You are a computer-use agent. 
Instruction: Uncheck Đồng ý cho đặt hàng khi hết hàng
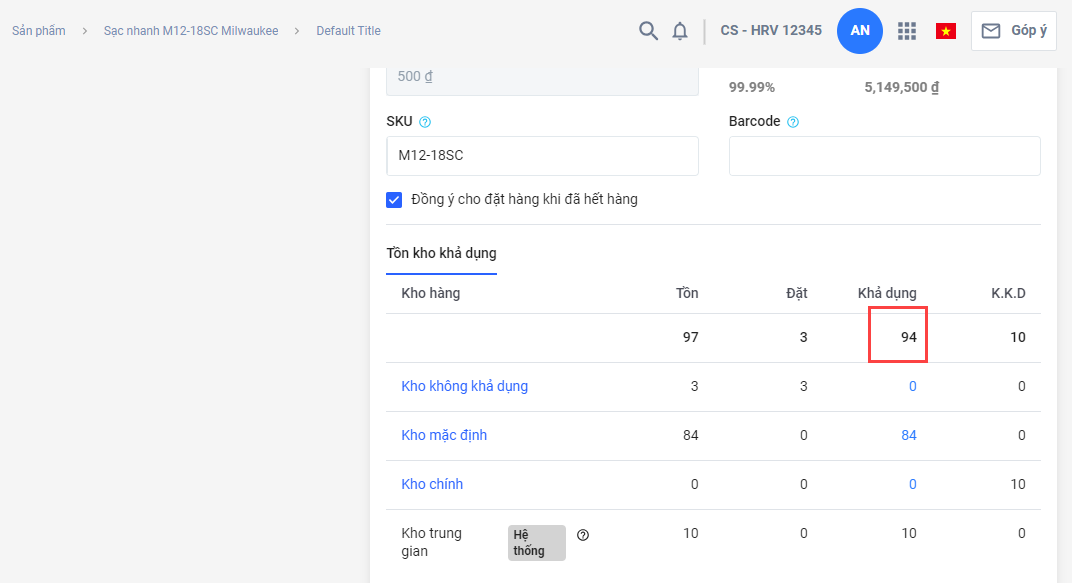pyautogui.click(x=394, y=199)
